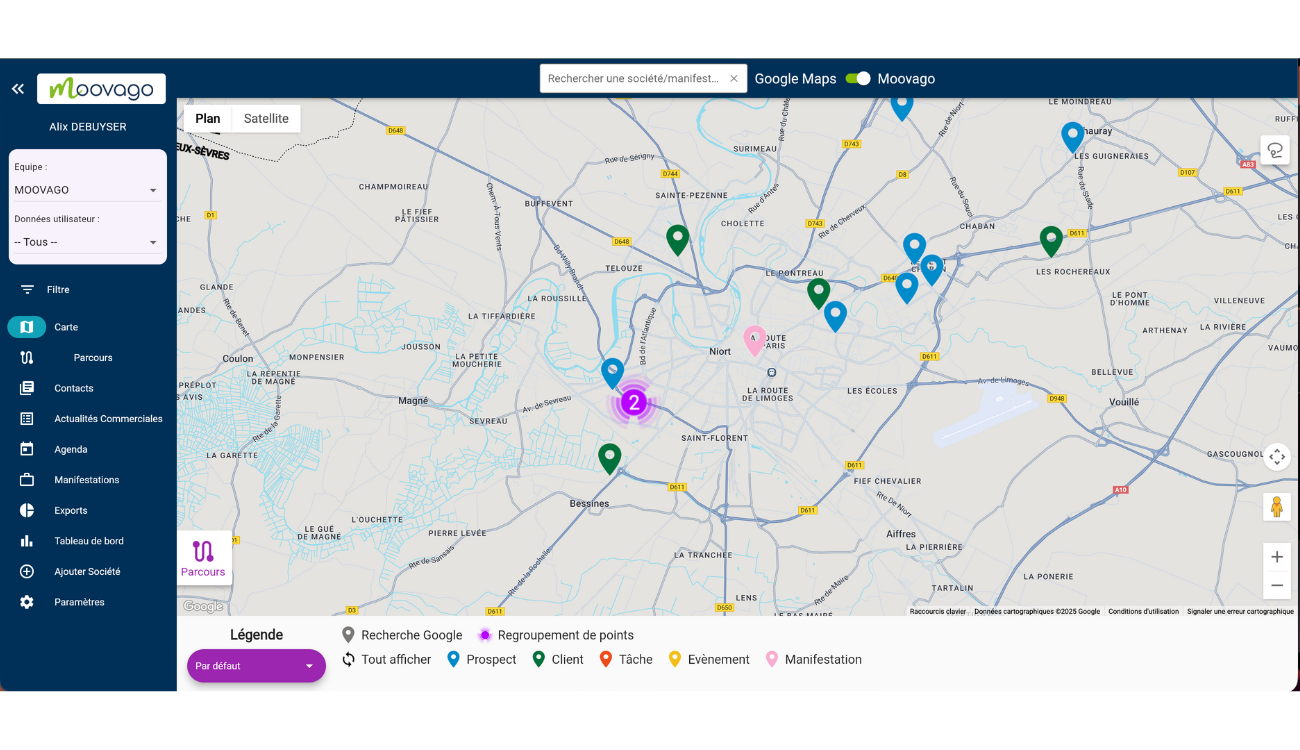Viewport: 1300px width, 750px height.
Task: Select the Agenda sidebar icon
Action: tap(27, 449)
